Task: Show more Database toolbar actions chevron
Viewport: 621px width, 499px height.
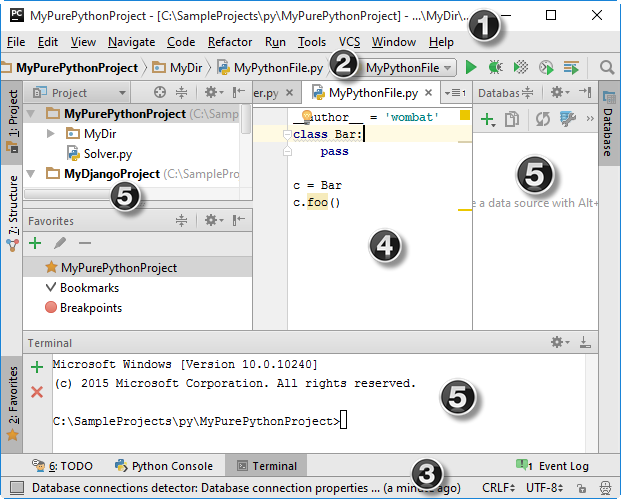Action: [590, 119]
